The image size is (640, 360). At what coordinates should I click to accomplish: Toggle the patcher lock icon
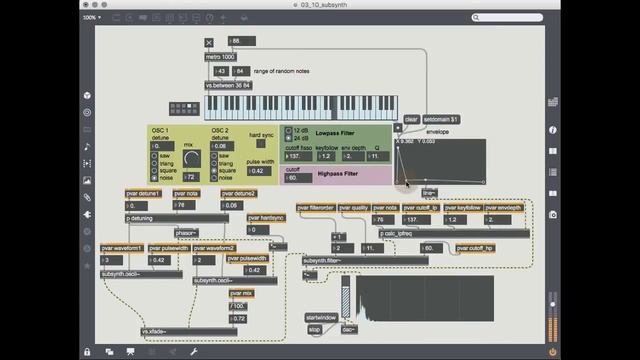pyautogui.click(x=87, y=352)
